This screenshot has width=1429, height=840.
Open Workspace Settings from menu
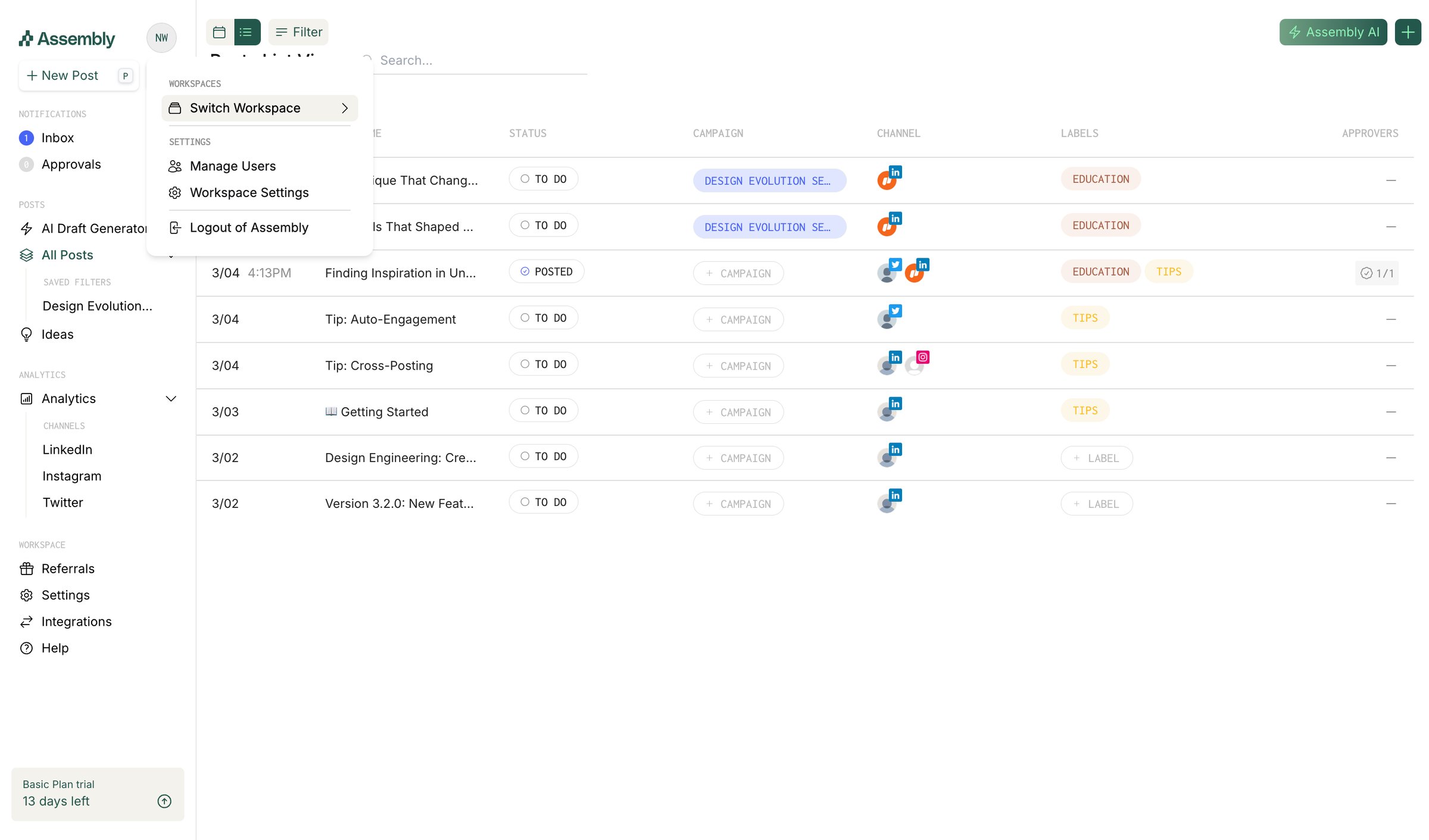pyautogui.click(x=260, y=192)
